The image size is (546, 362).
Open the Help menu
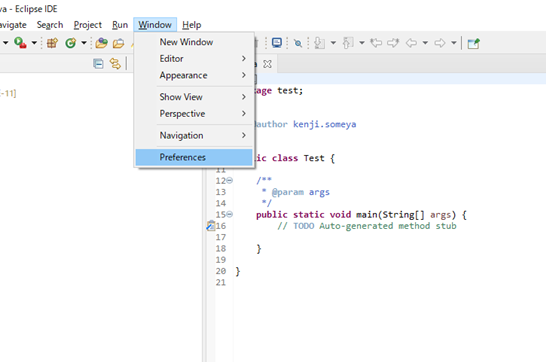tap(192, 25)
